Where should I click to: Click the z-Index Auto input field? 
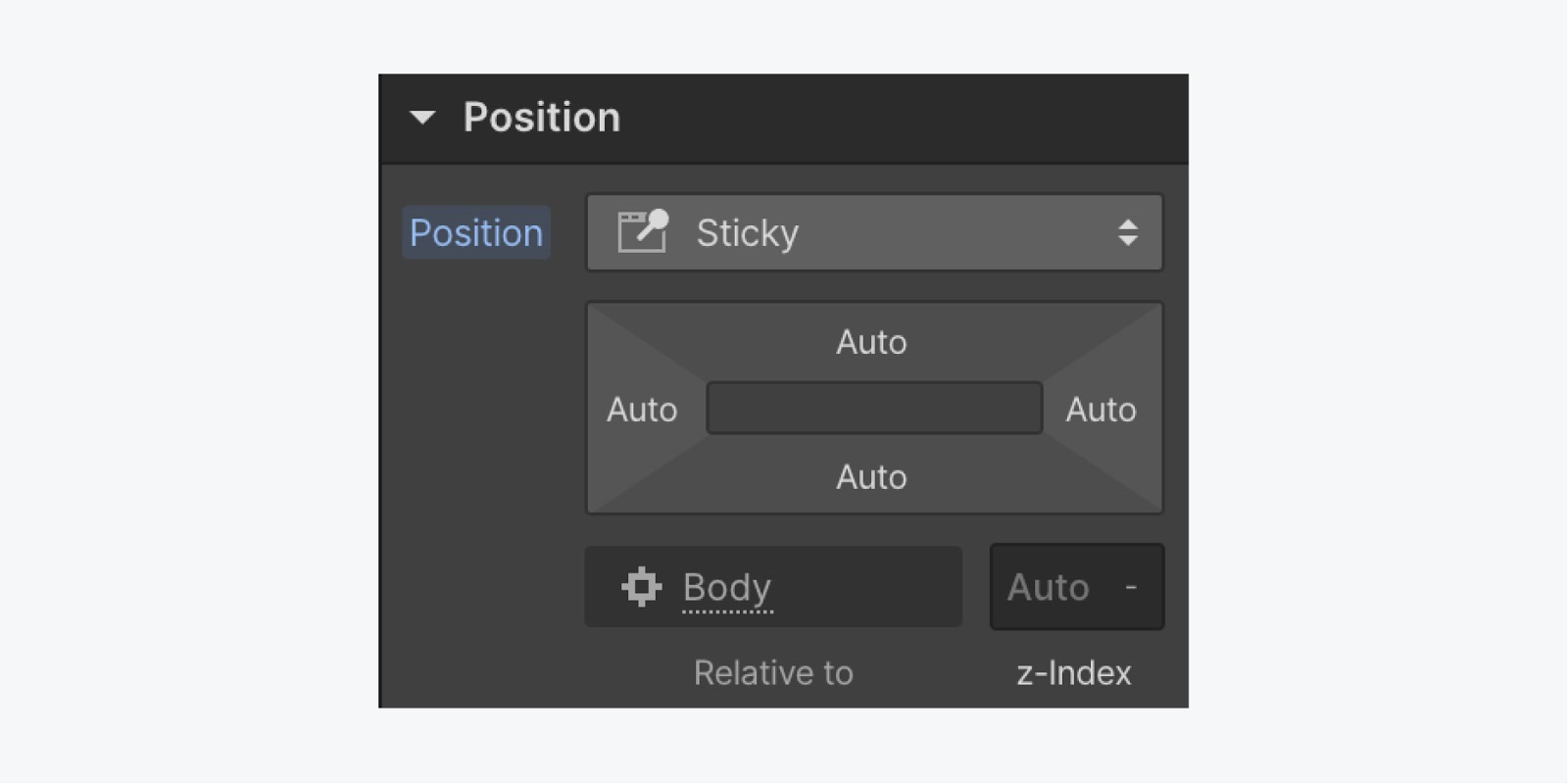(x=1049, y=587)
